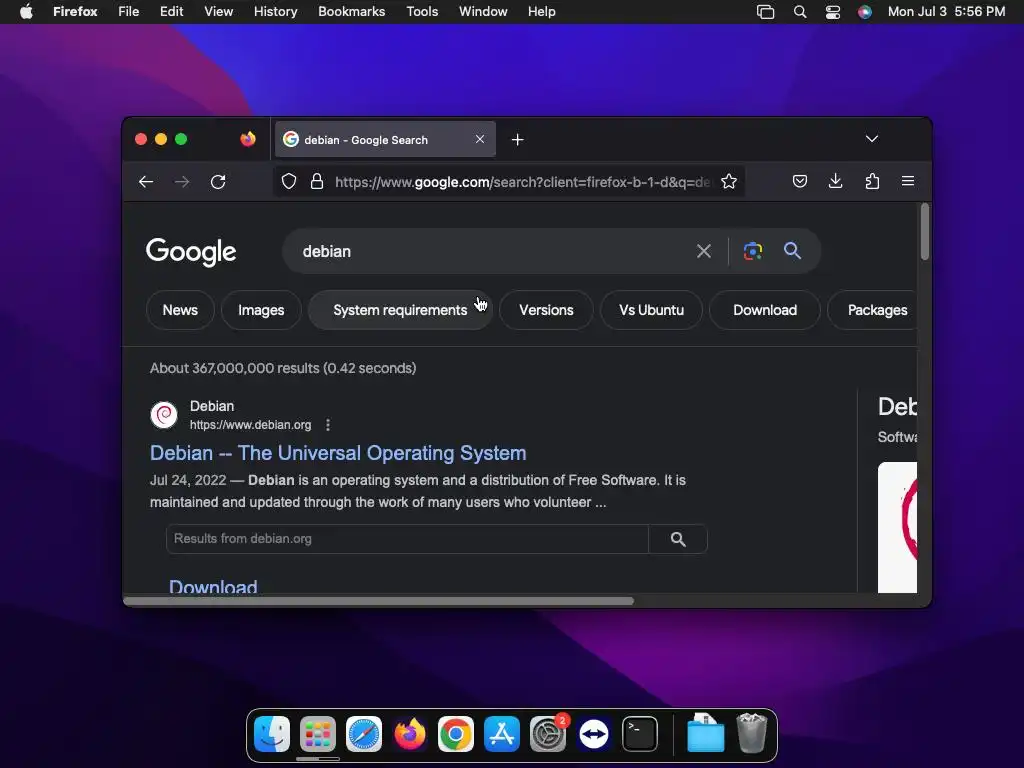This screenshot has width=1024, height=768.
Task: Open the three-dot menu beside debian.org URL
Action: [328, 425]
